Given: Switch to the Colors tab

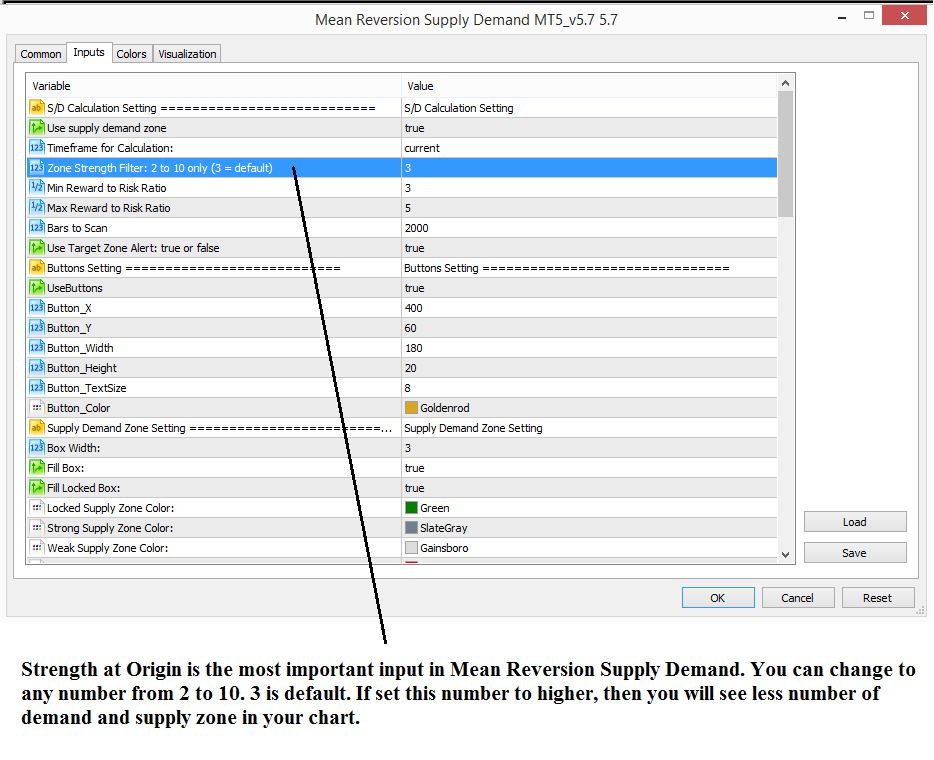Looking at the screenshot, I should click(131, 54).
